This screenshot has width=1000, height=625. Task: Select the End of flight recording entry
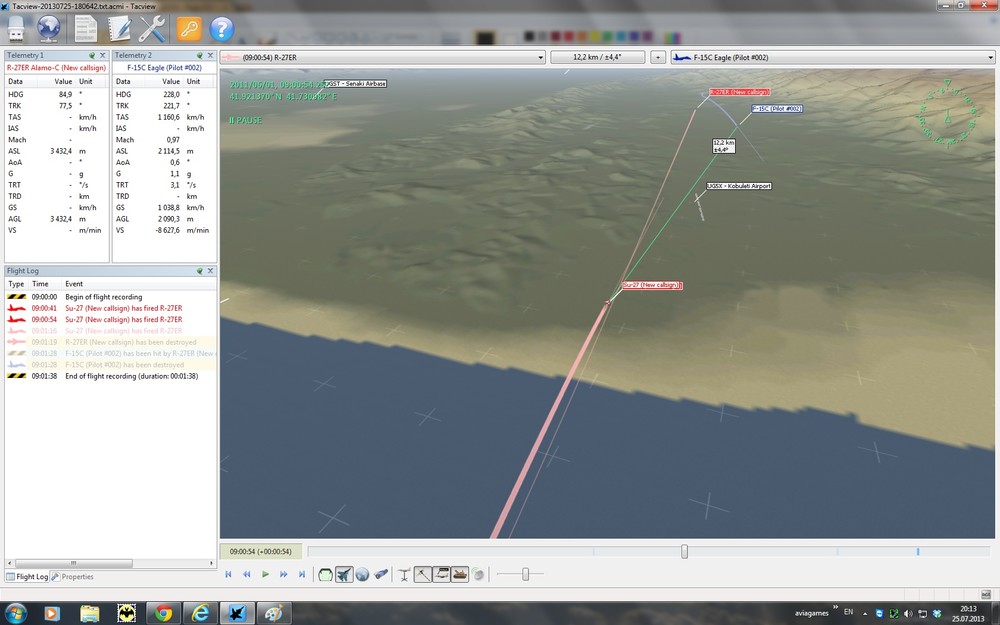click(x=110, y=376)
